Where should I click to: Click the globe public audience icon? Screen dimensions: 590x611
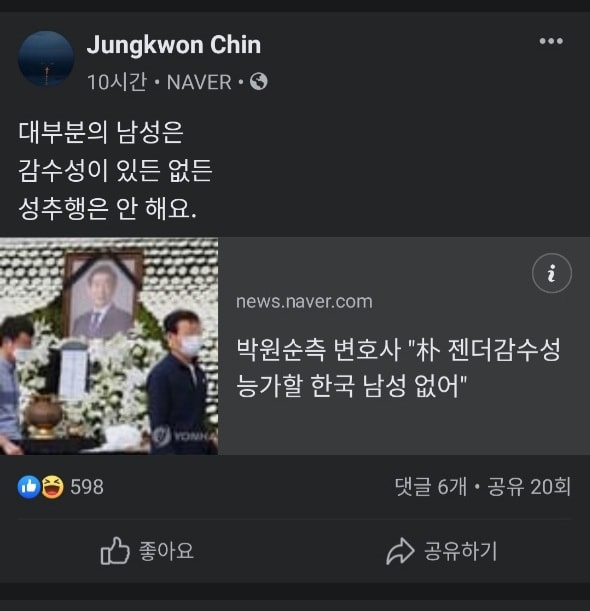click(x=258, y=82)
